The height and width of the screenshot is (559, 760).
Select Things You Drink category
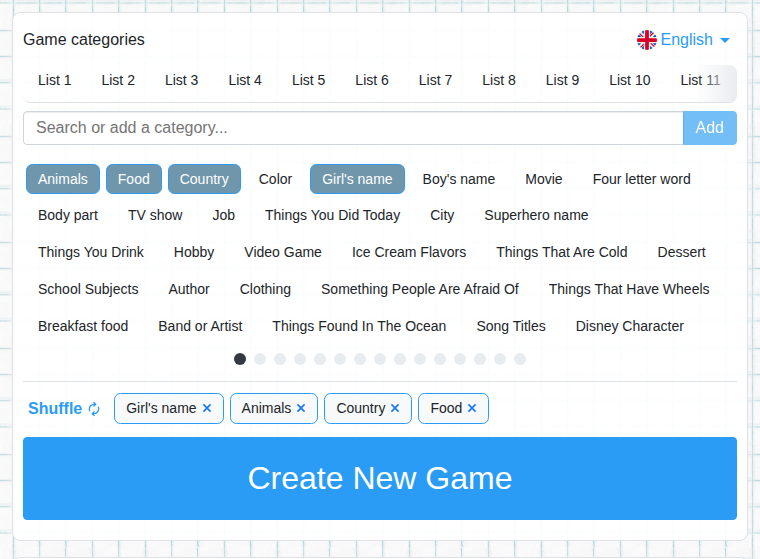(91, 252)
